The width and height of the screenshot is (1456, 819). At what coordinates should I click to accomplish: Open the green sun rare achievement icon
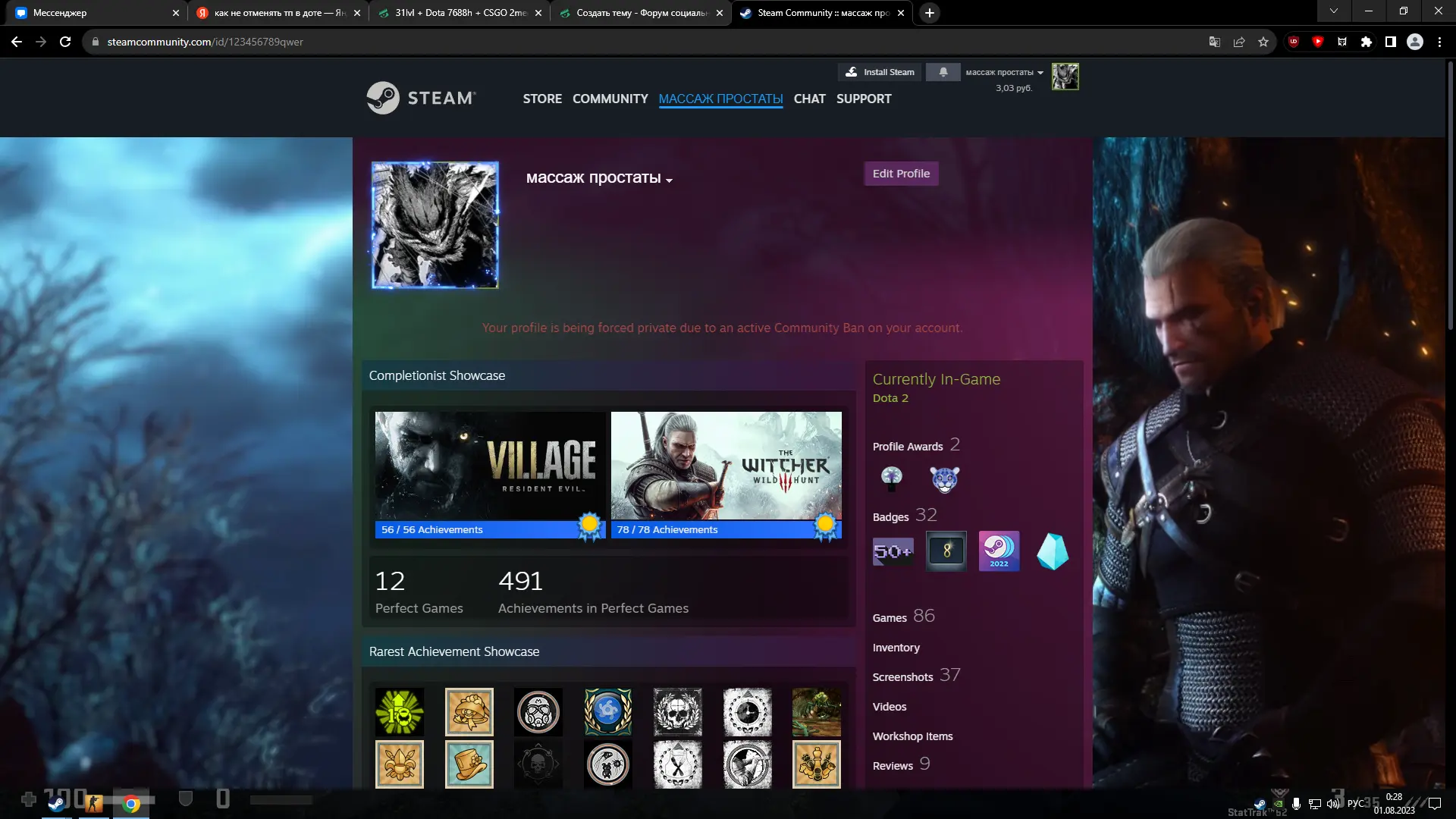point(400,712)
